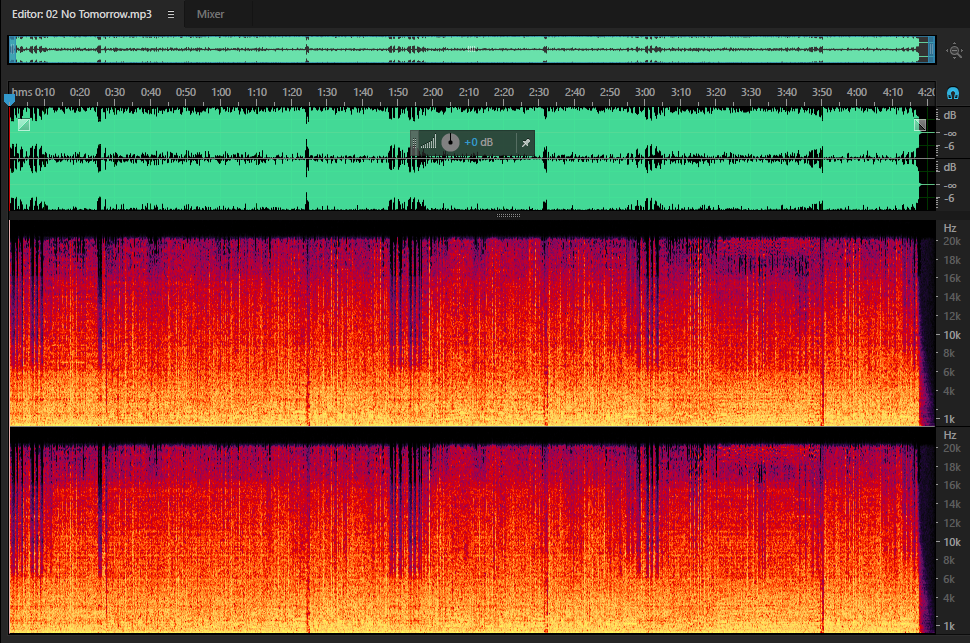Click the +0 dB amplitude value
Viewport: 970px width, 643px height.
pyautogui.click(x=479, y=142)
